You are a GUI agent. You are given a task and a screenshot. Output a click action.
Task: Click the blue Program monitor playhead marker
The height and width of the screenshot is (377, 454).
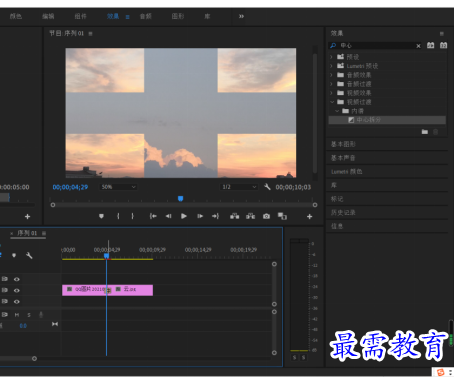click(180, 199)
